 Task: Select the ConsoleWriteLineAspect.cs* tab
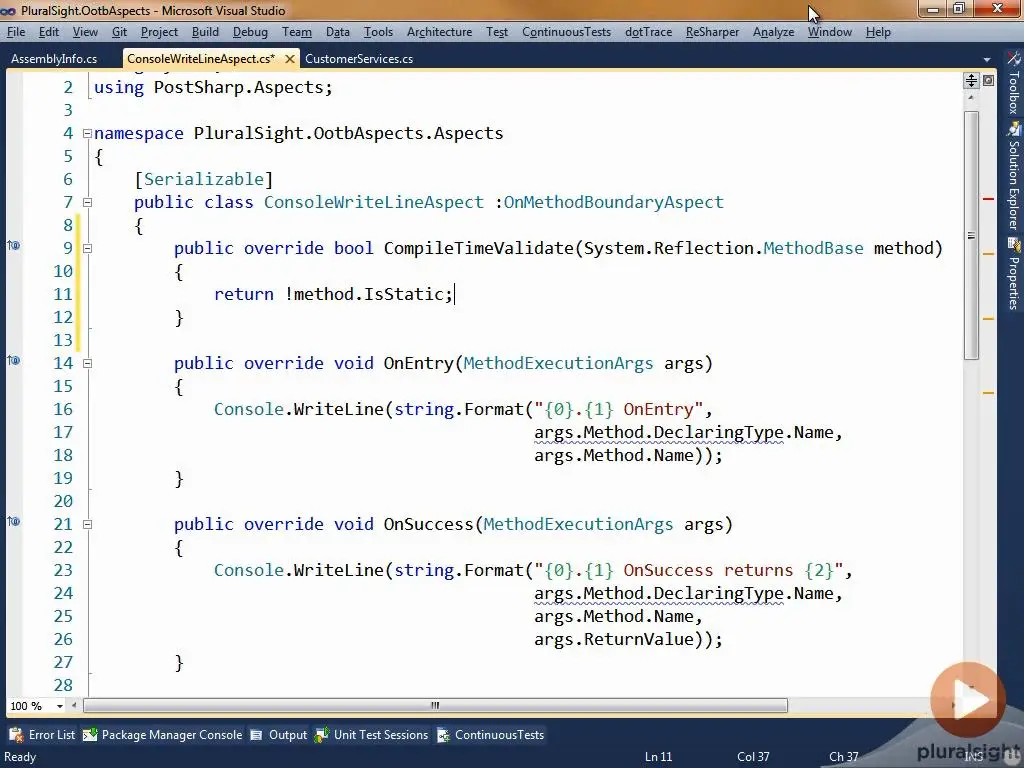tap(201, 59)
